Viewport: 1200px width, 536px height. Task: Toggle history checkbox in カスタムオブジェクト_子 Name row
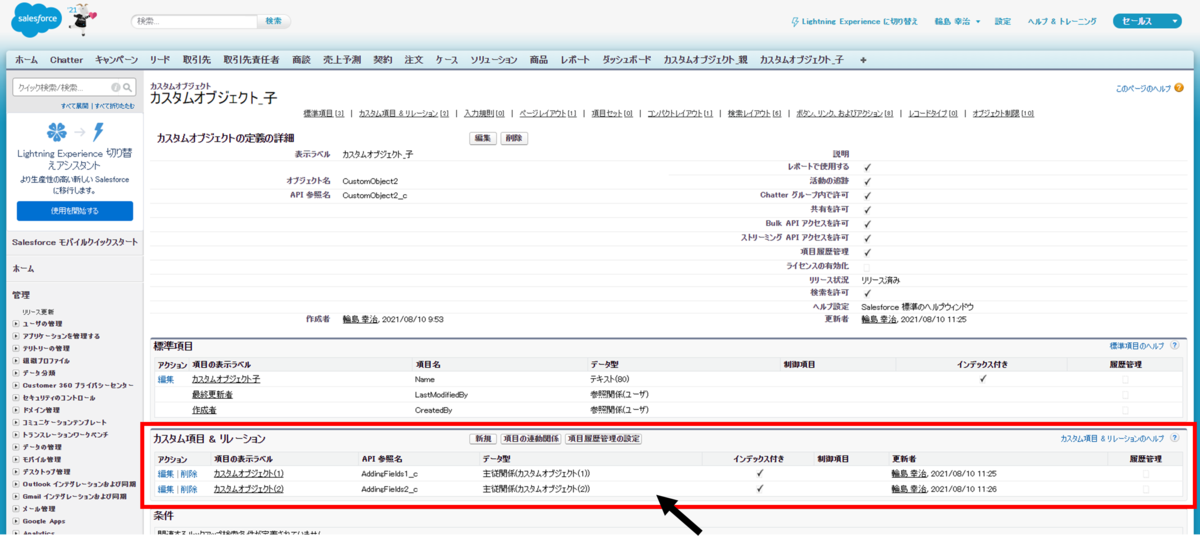pyautogui.click(x=1125, y=379)
